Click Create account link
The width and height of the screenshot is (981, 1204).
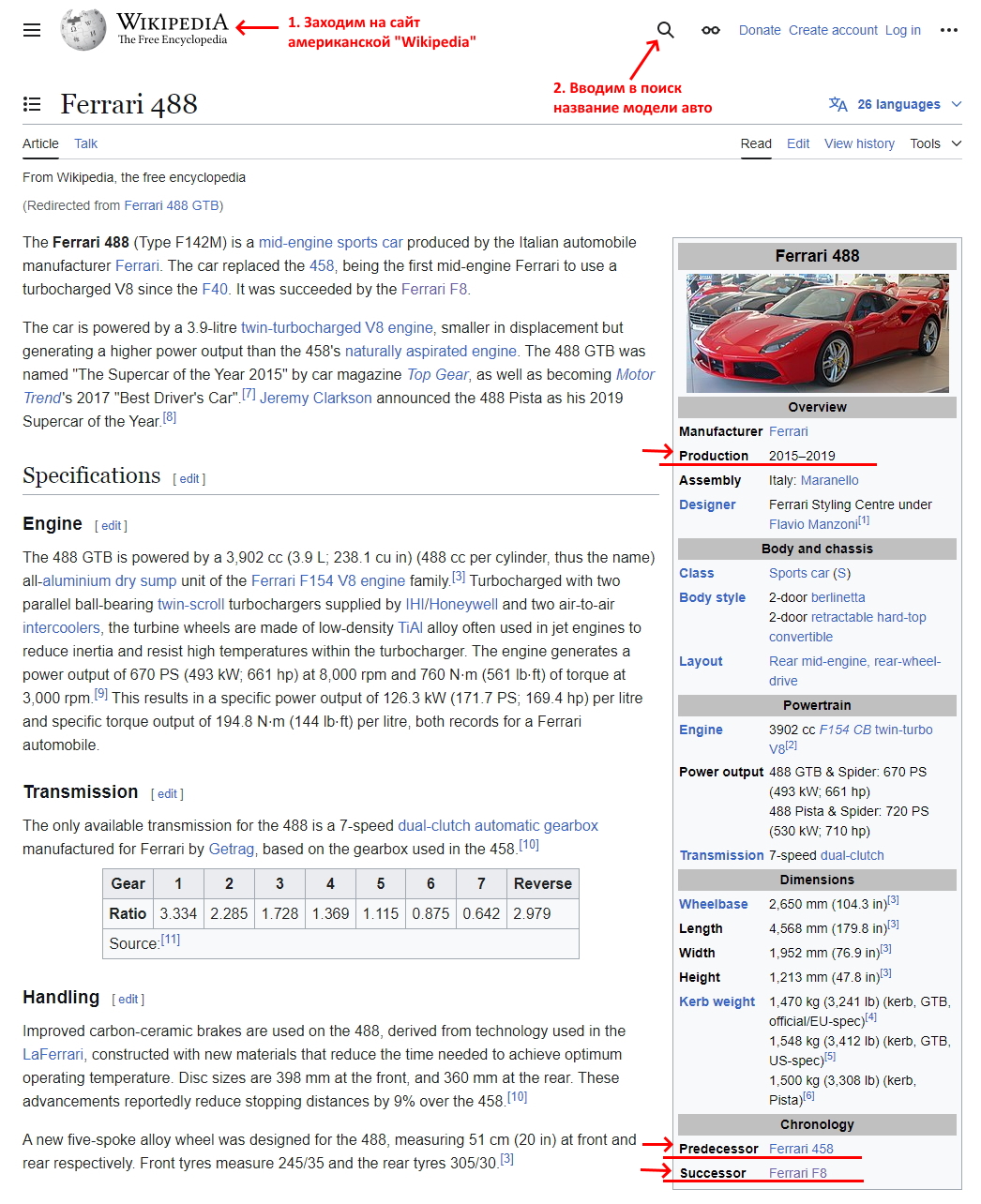tap(833, 30)
